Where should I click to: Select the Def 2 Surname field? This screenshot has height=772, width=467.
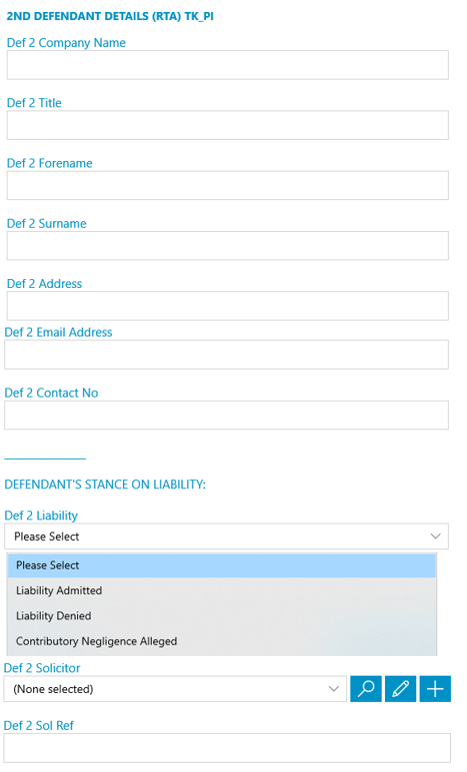point(227,246)
